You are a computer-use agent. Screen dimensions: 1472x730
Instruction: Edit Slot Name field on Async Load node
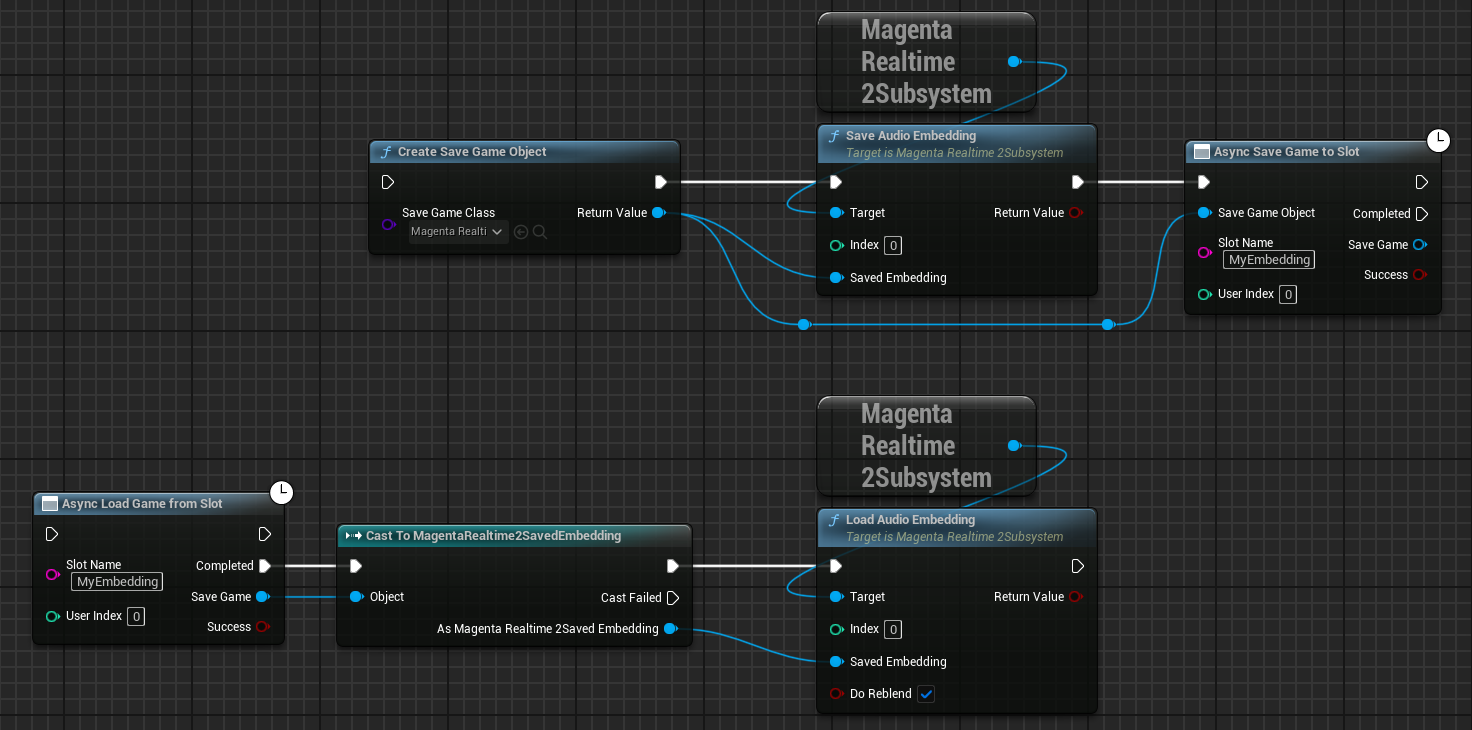[x=117, y=582]
